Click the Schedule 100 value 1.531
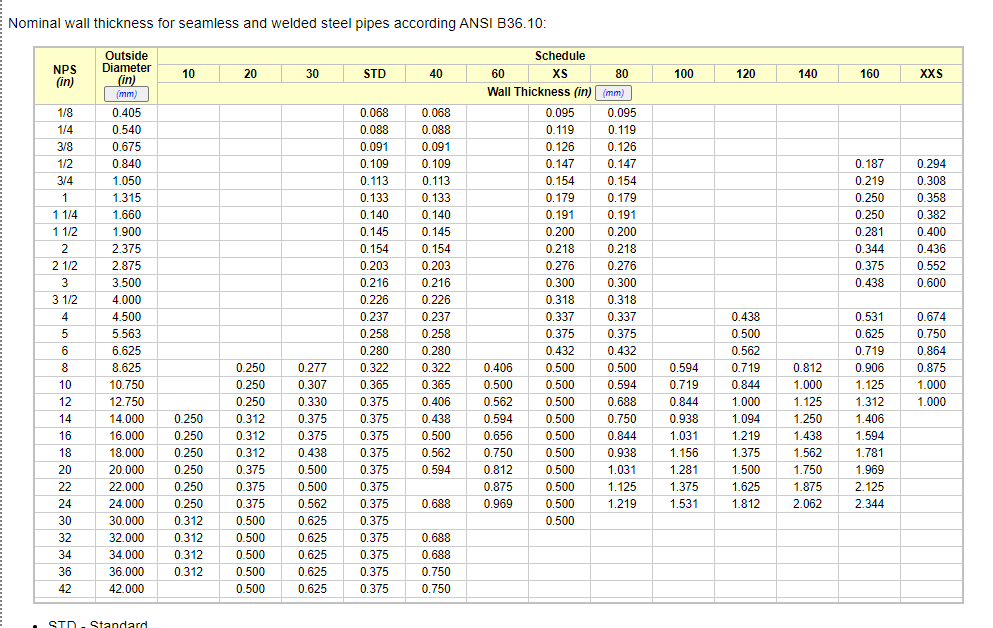Viewport: 993px width, 628px height. click(684, 504)
